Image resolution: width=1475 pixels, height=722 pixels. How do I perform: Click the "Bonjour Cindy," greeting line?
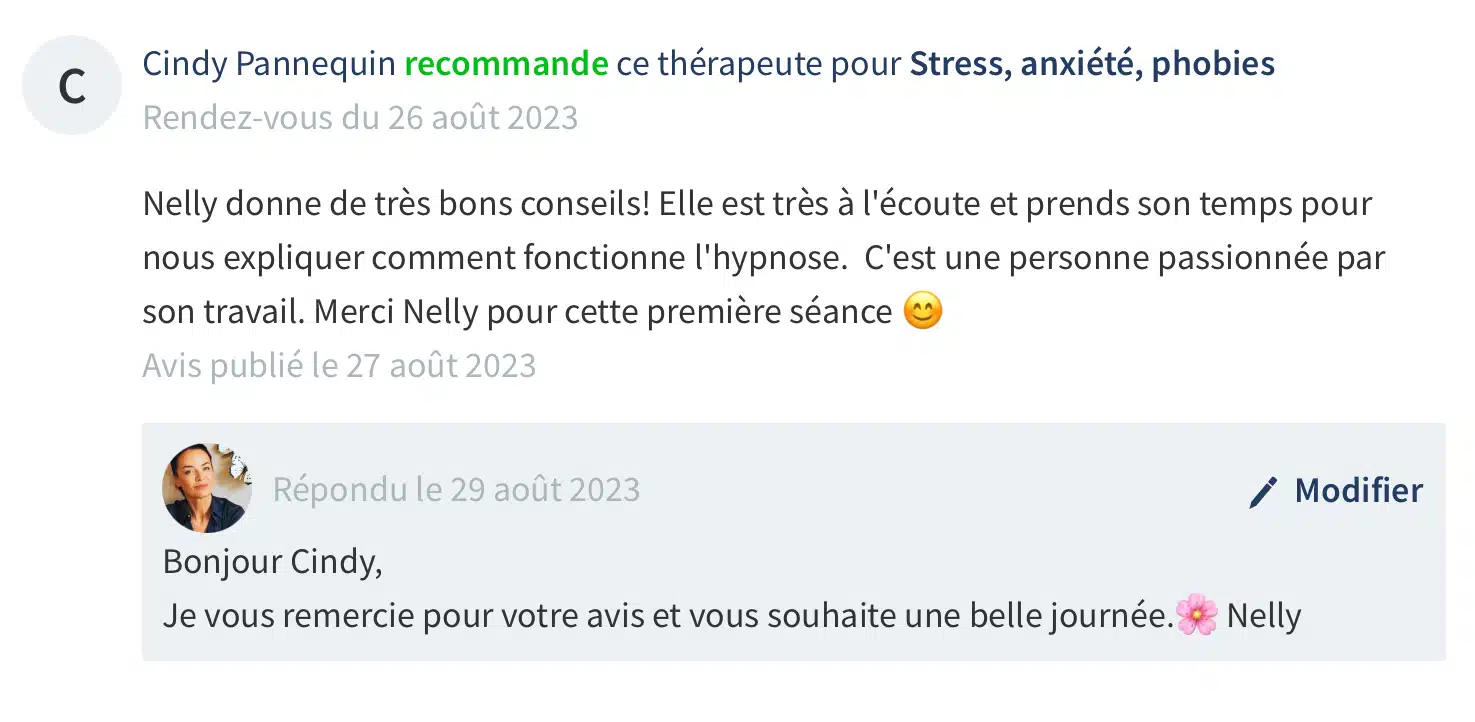coord(272,562)
